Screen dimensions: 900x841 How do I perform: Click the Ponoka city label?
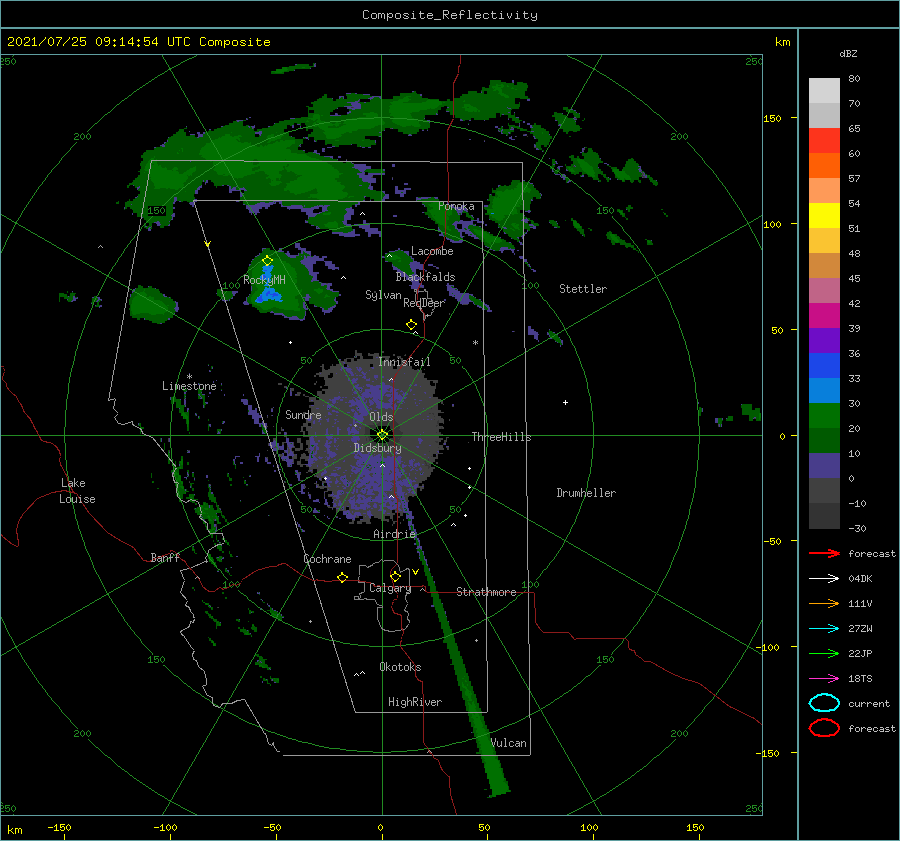pos(456,206)
